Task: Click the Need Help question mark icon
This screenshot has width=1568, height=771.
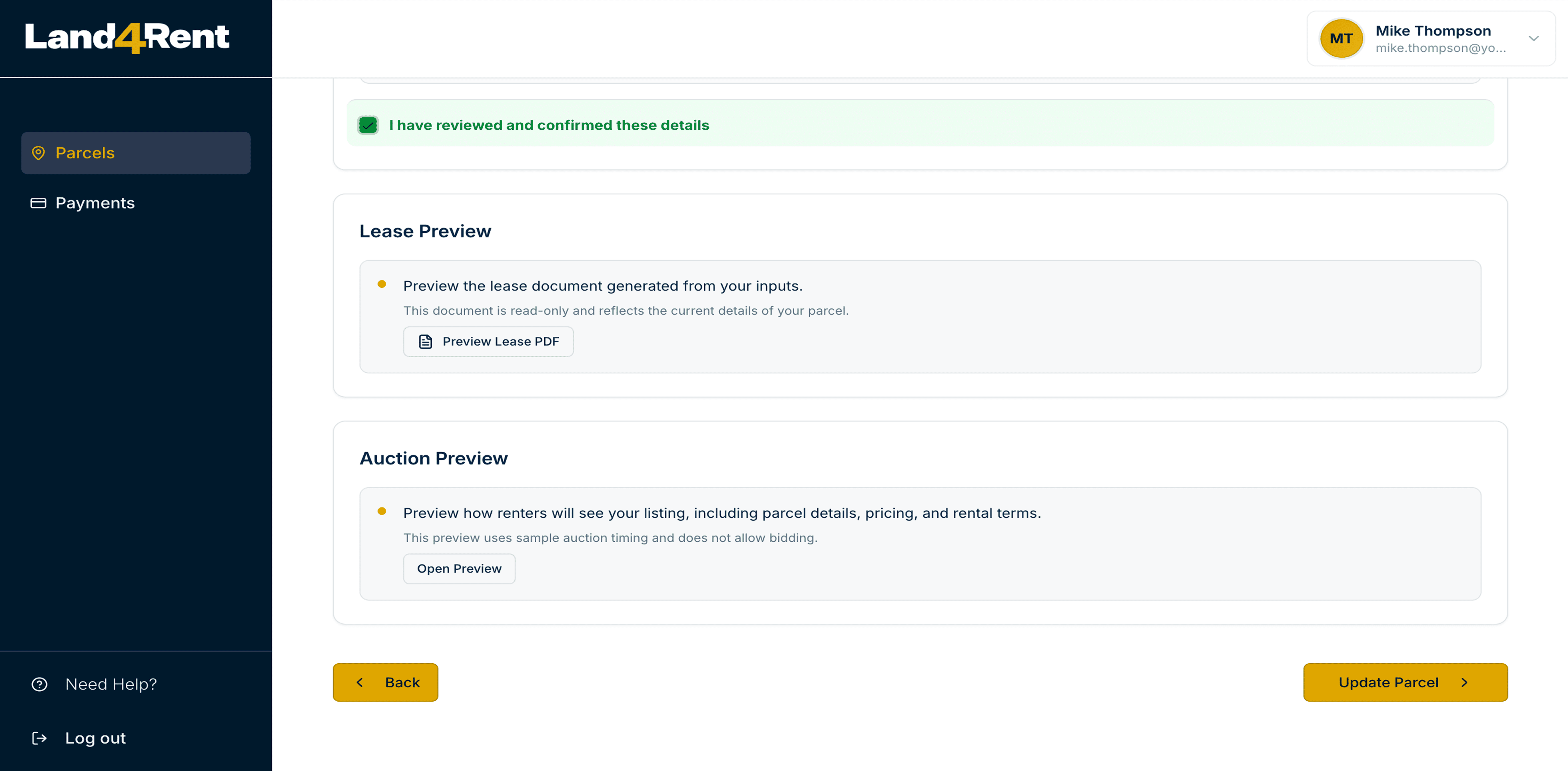Action: coord(40,684)
